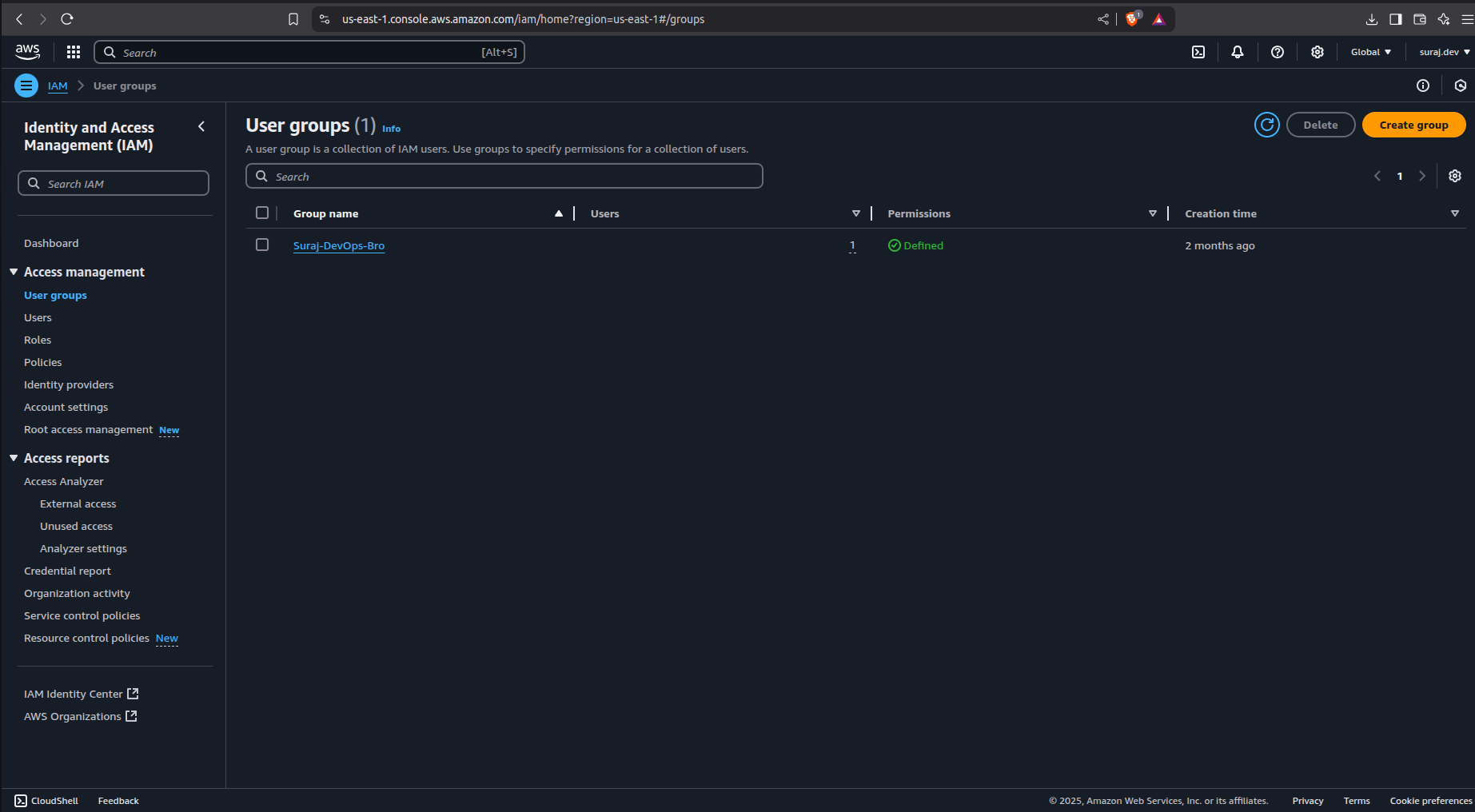Go to Roles in the sidebar
This screenshot has height=812, width=1475.
coord(38,340)
